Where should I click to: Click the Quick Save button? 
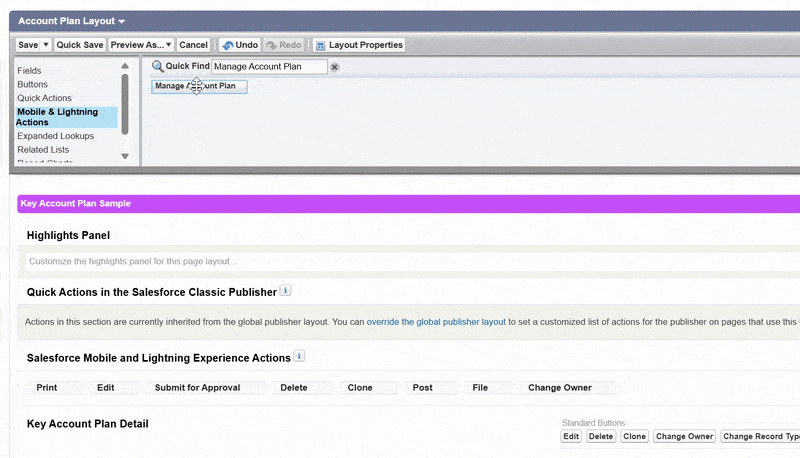coord(80,45)
